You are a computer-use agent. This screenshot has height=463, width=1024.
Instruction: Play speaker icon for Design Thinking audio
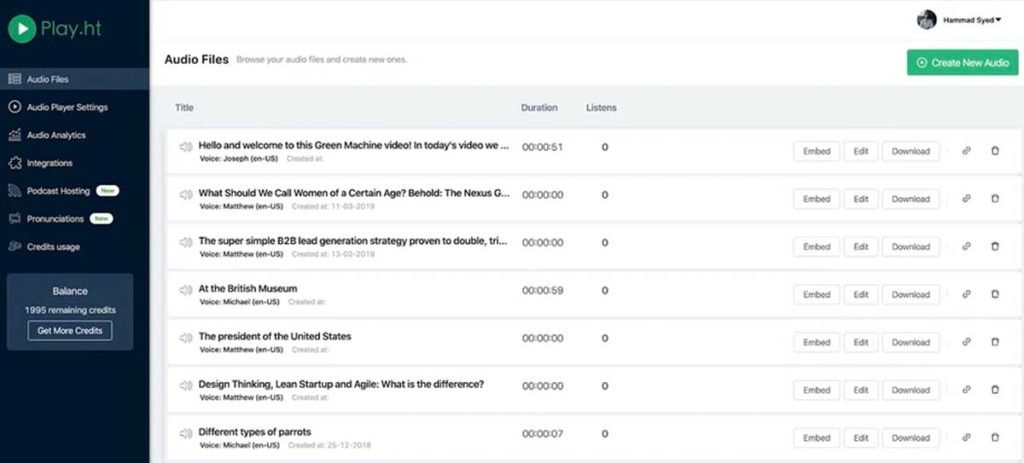coord(185,385)
